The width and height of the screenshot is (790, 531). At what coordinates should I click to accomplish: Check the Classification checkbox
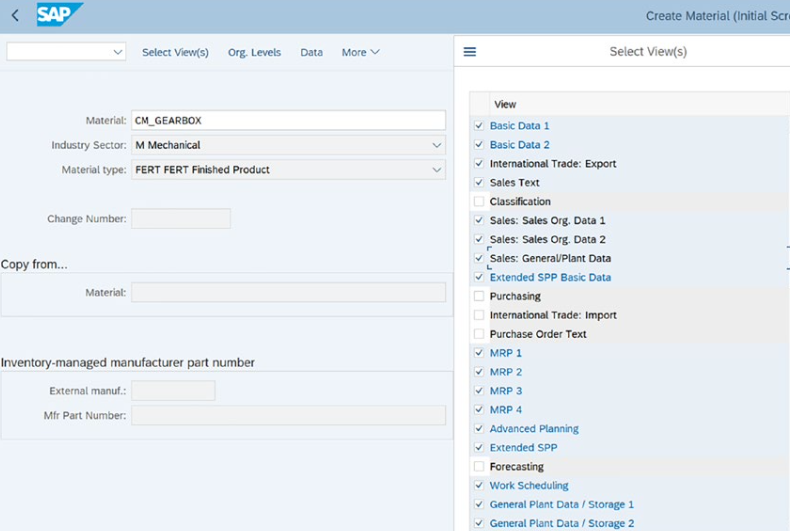point(479,202)
